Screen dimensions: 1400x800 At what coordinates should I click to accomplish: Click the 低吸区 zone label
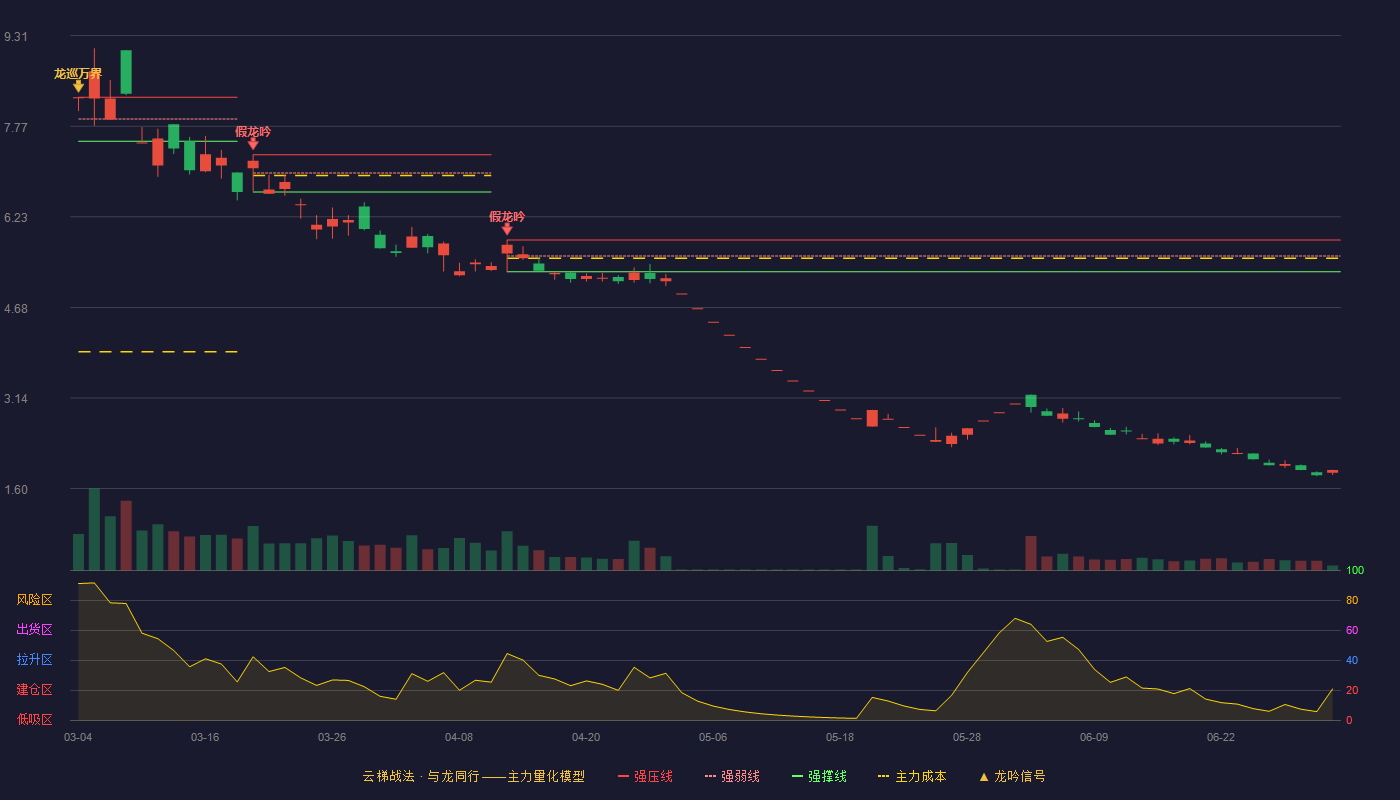pos(34,719)
